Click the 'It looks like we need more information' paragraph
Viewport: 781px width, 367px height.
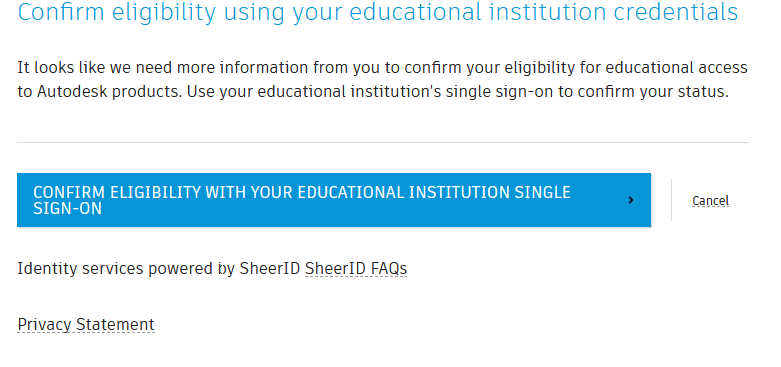click(383, 80)
